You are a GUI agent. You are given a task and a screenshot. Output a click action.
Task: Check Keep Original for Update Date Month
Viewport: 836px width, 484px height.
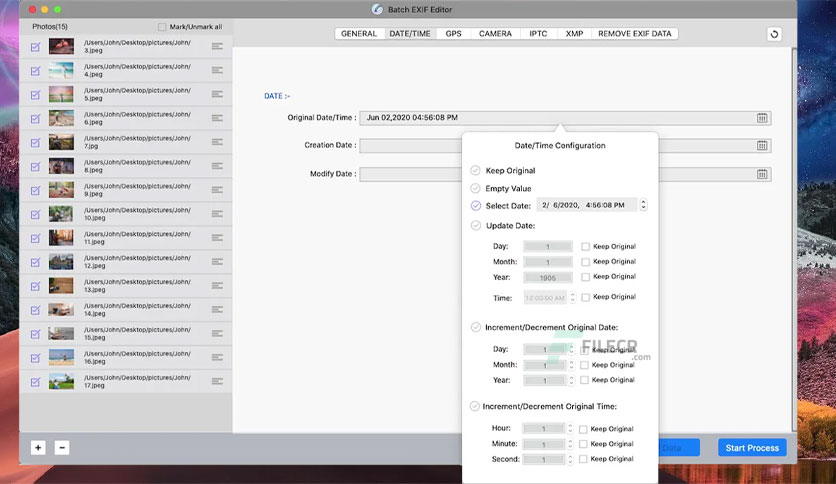pos(585,262)
